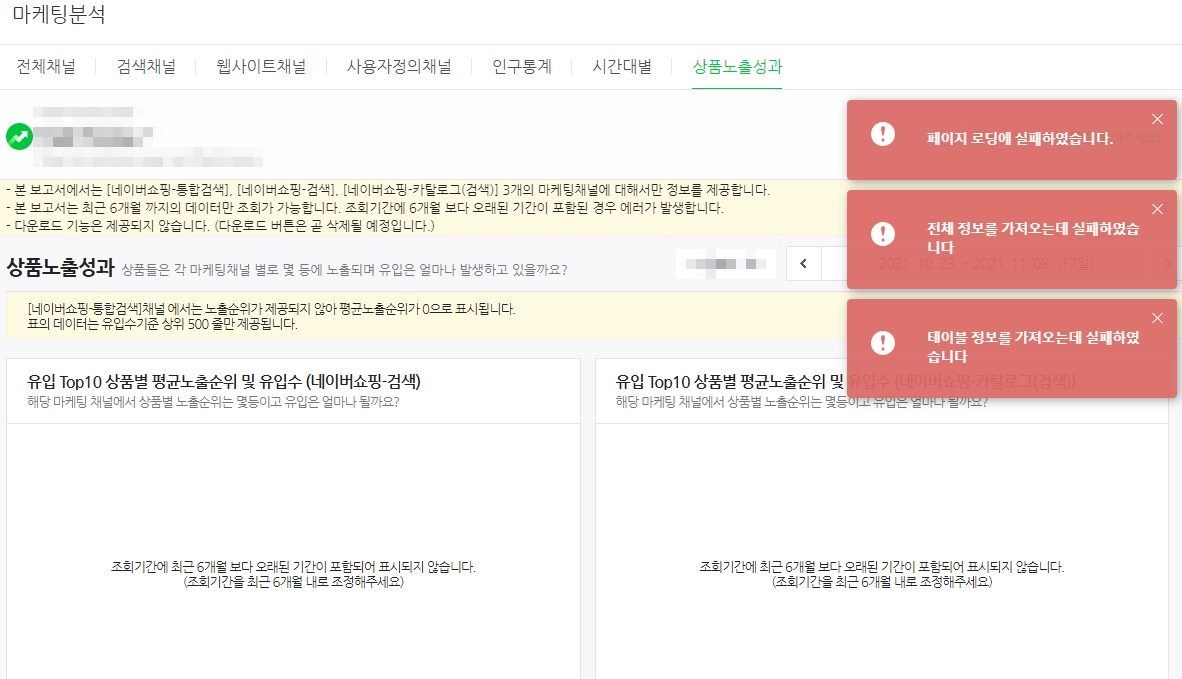
Task: Click the green trend arrow site icon
Action: click(x=19, y=136)
